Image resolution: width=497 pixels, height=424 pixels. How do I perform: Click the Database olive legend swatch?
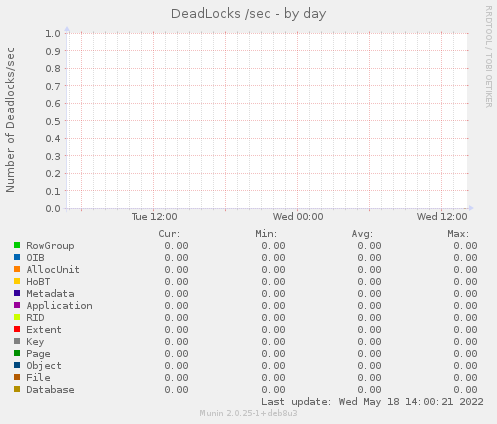coord(17,389)
